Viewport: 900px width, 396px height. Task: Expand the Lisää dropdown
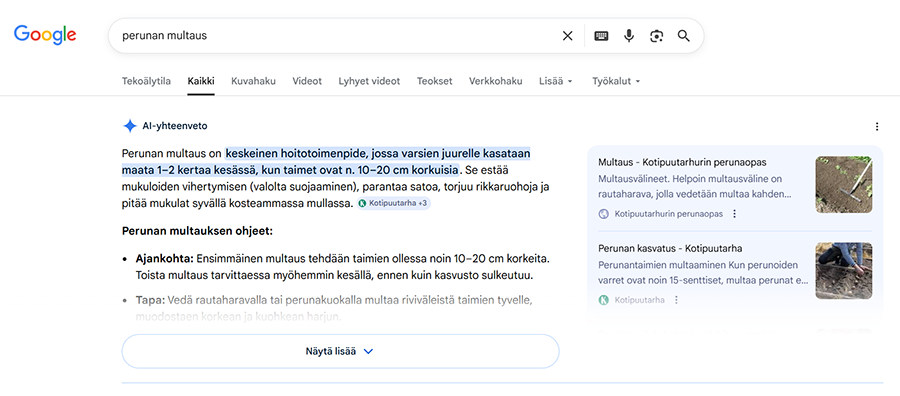556,81
